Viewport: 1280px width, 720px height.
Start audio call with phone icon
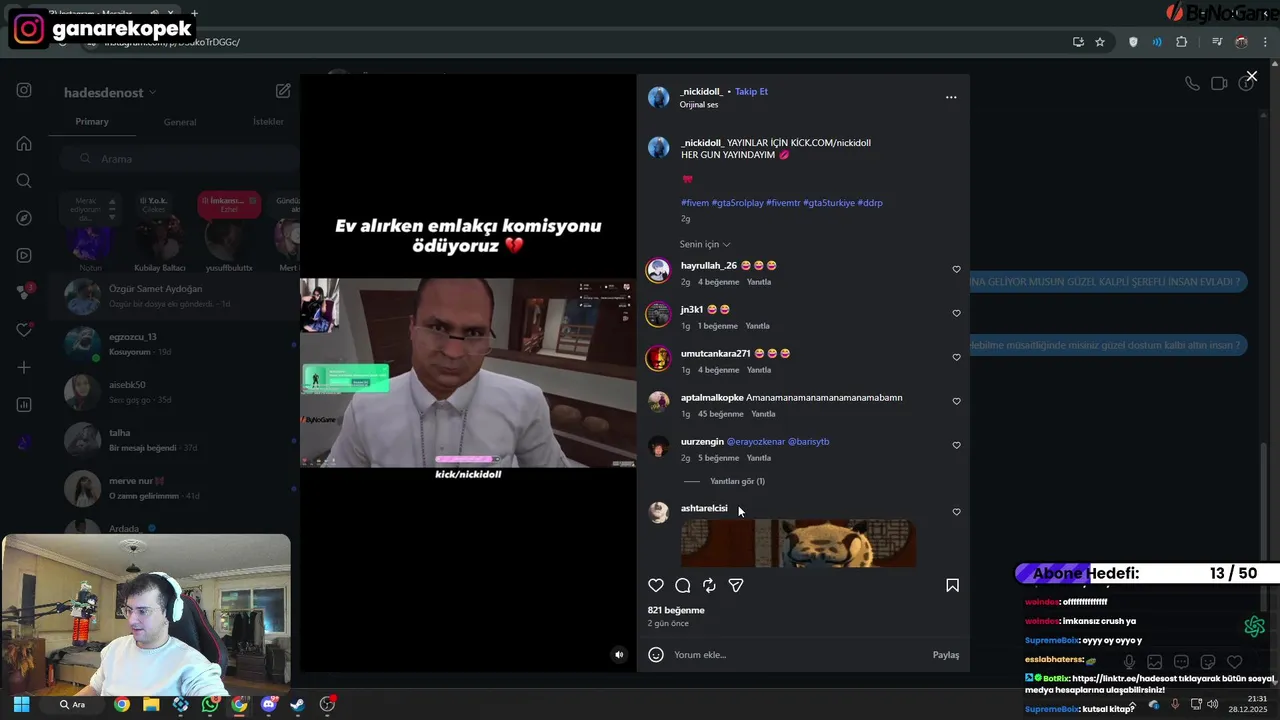(1192, 84)
